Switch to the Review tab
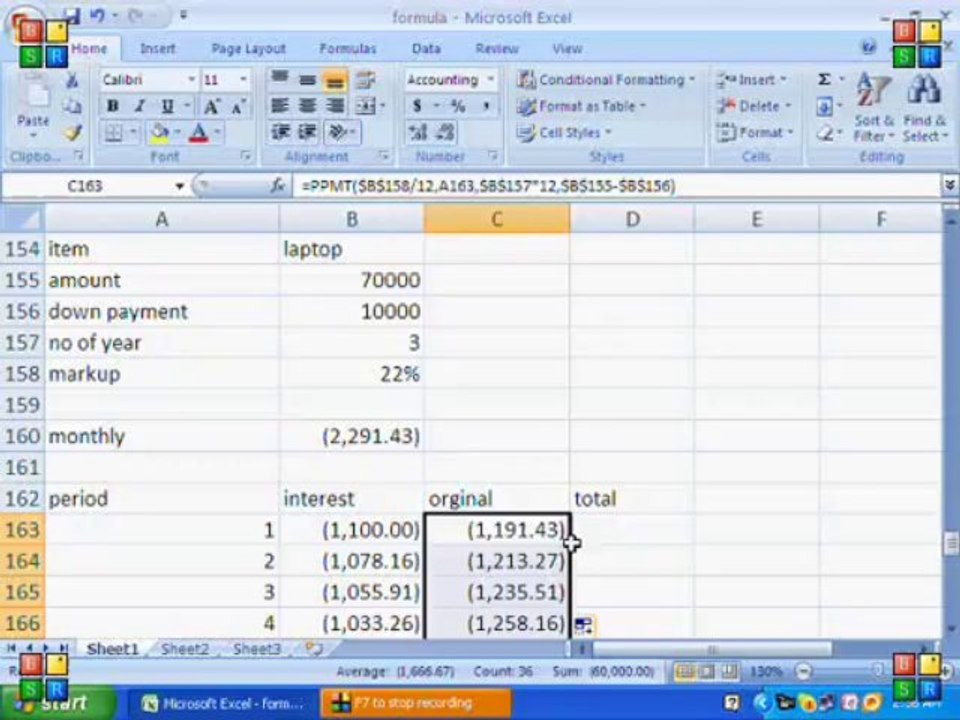The image size is (960, 720). [x=497, y=48]
